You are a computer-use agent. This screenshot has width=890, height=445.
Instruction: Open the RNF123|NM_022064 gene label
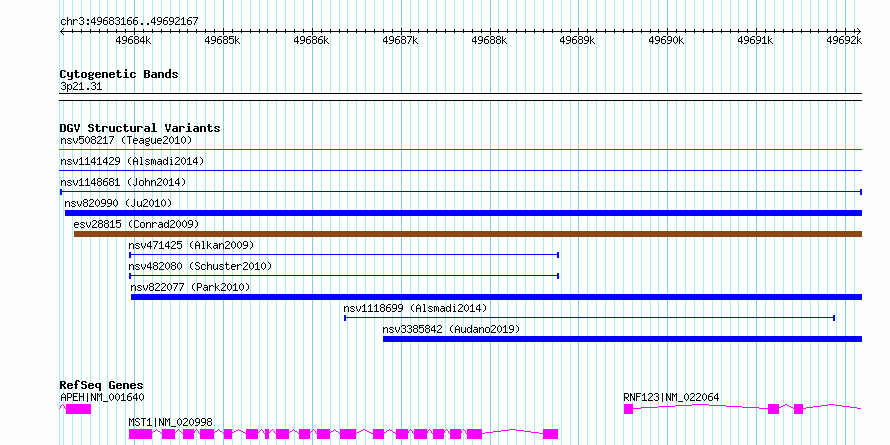[x=671, y=397]
